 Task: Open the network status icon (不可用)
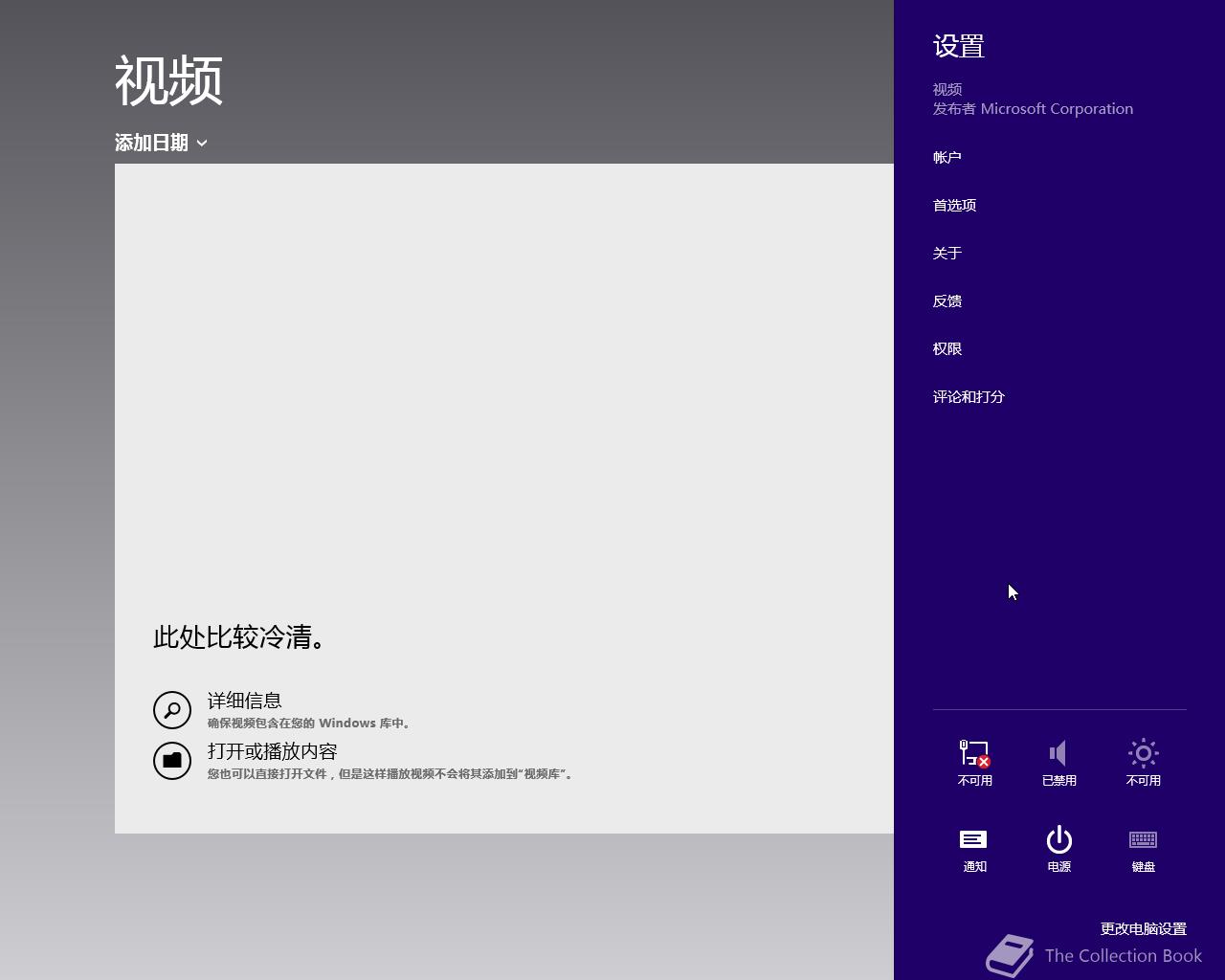974,763
